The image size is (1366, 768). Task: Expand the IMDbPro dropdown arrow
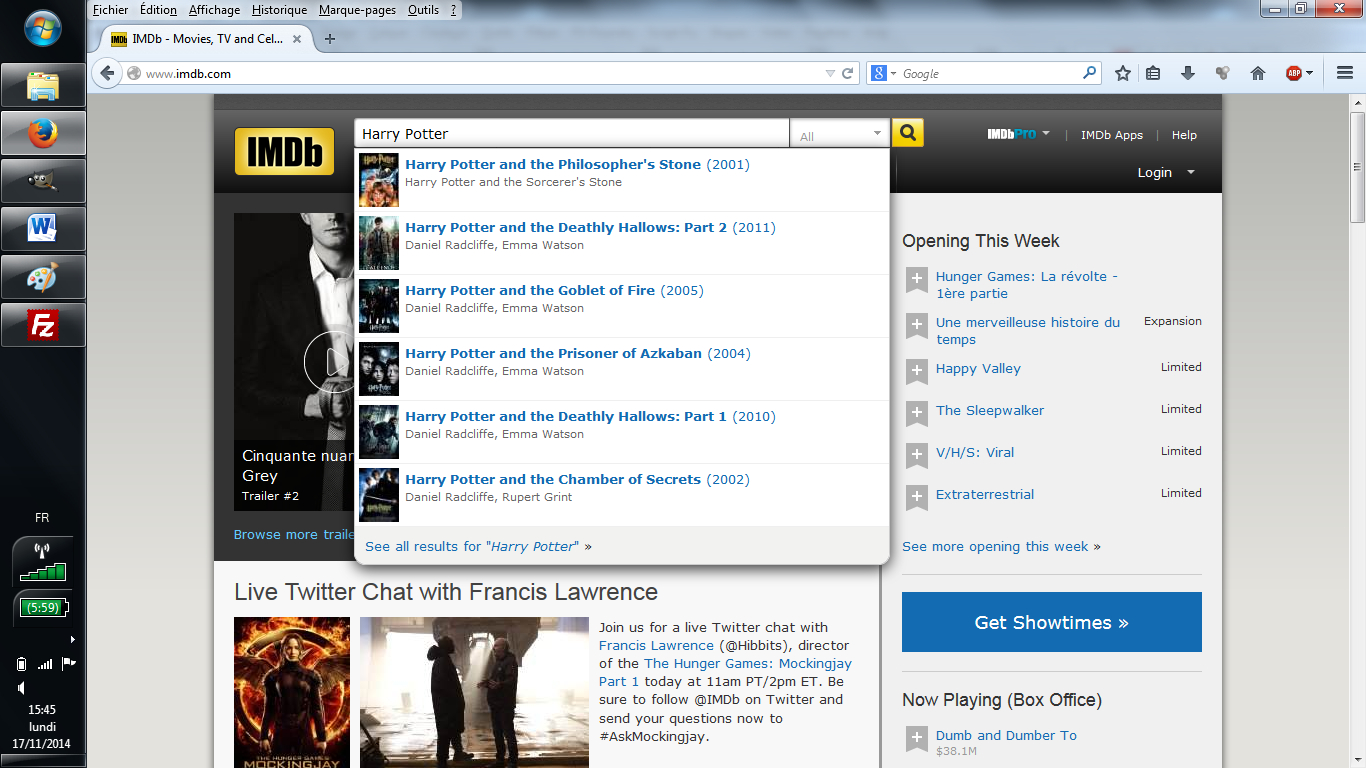pyautogui.click(x=1046, y=133)
